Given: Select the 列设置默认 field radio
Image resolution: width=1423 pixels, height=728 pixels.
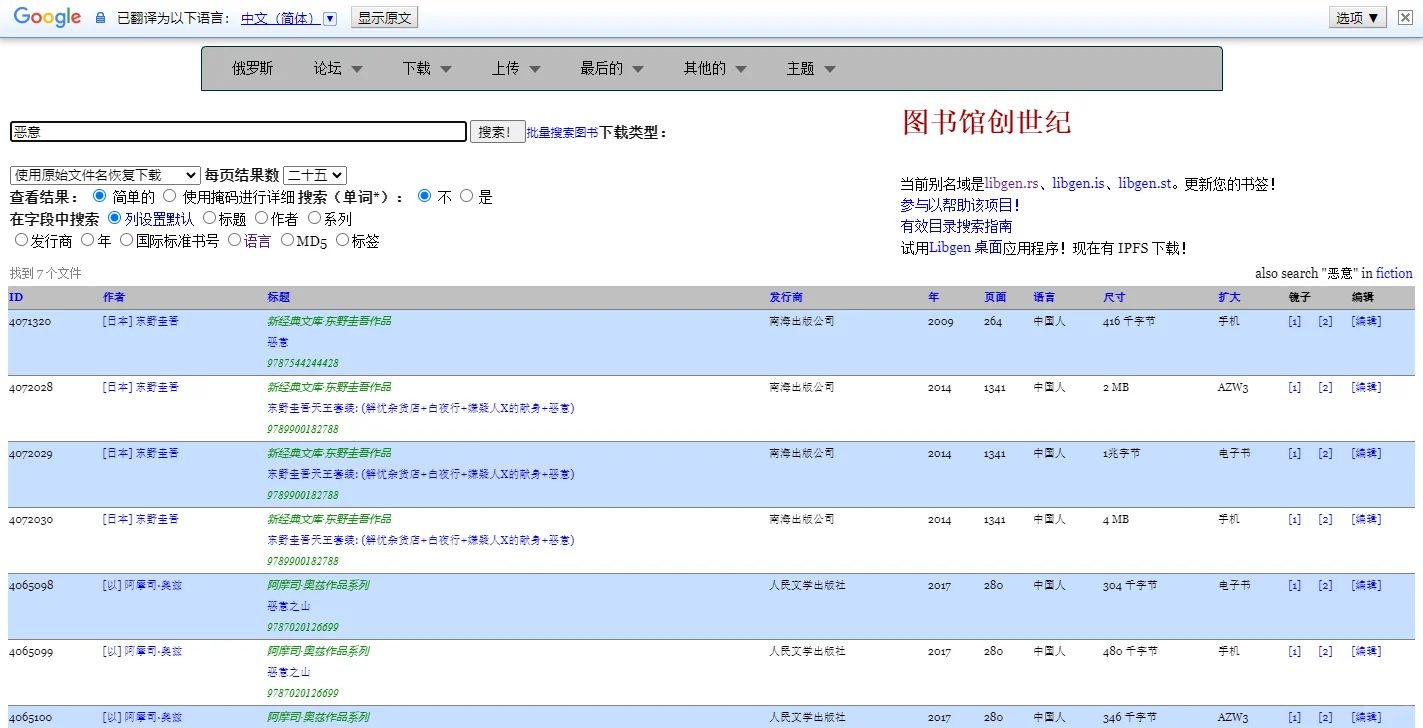Looking at the screenshot, I should 114,217.
